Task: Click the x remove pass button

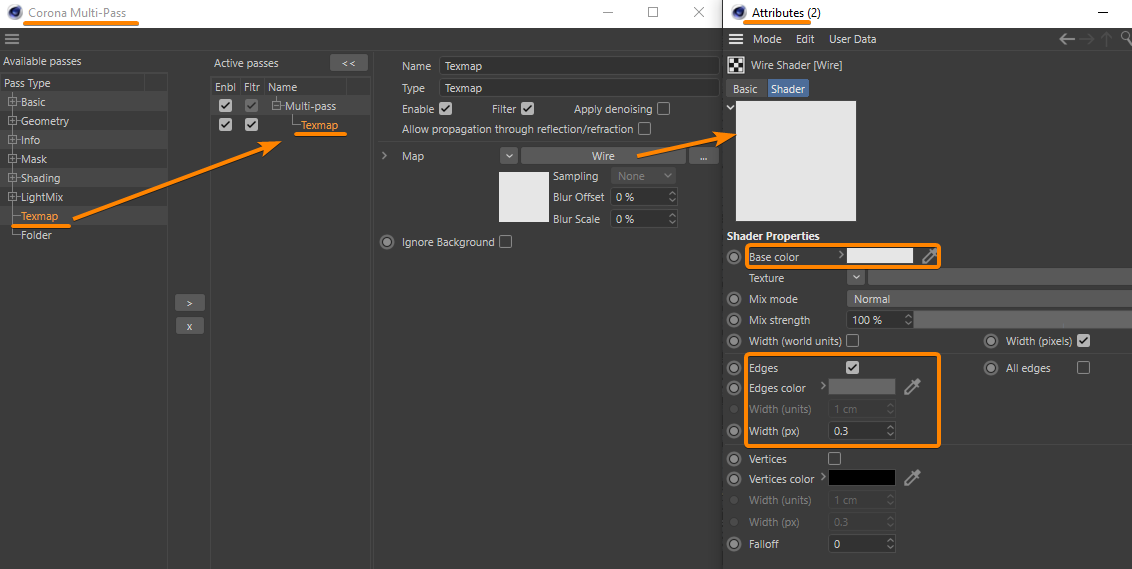Action: coord(190,326)
